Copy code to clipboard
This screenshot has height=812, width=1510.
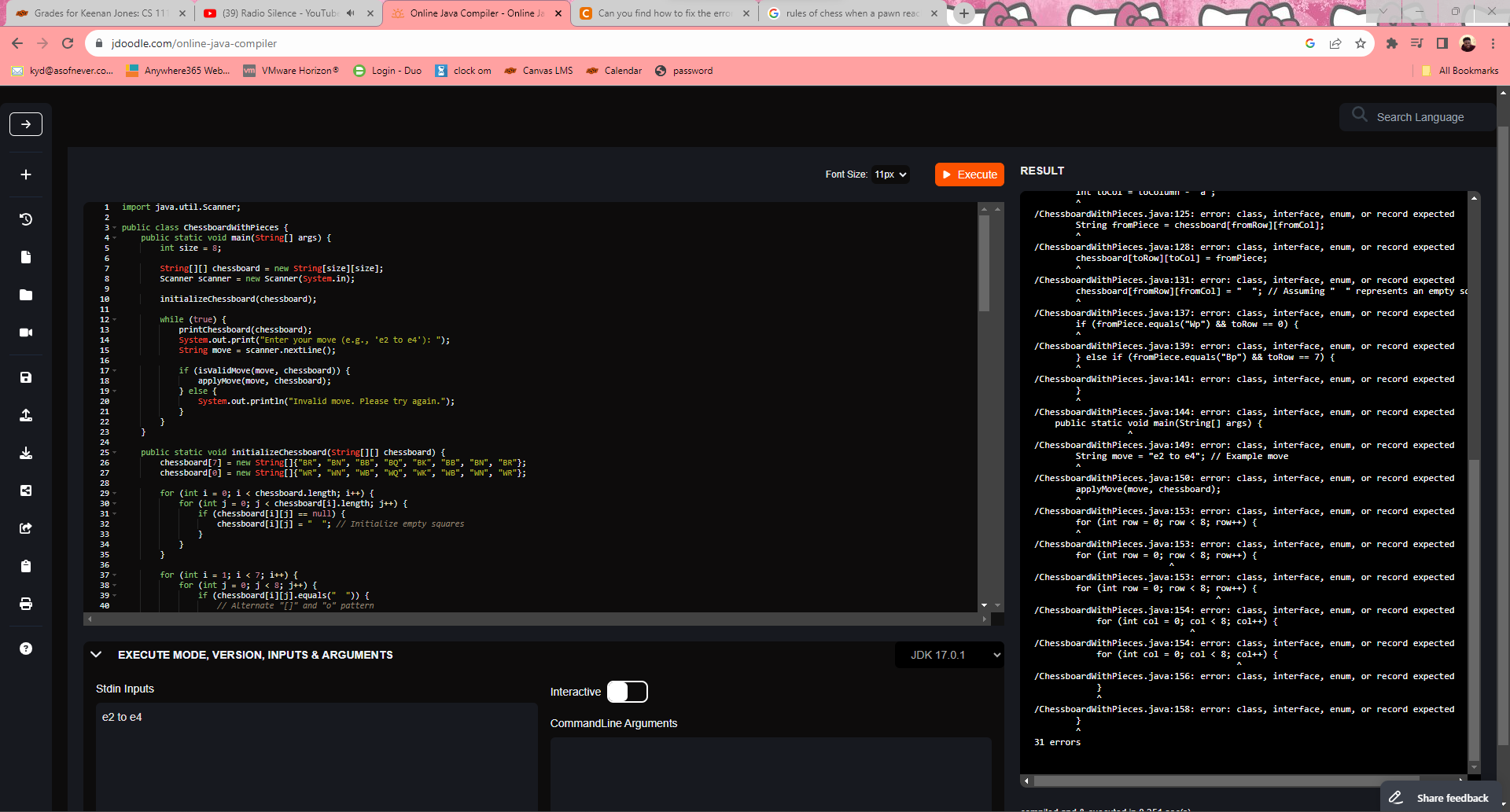[25, 566]
